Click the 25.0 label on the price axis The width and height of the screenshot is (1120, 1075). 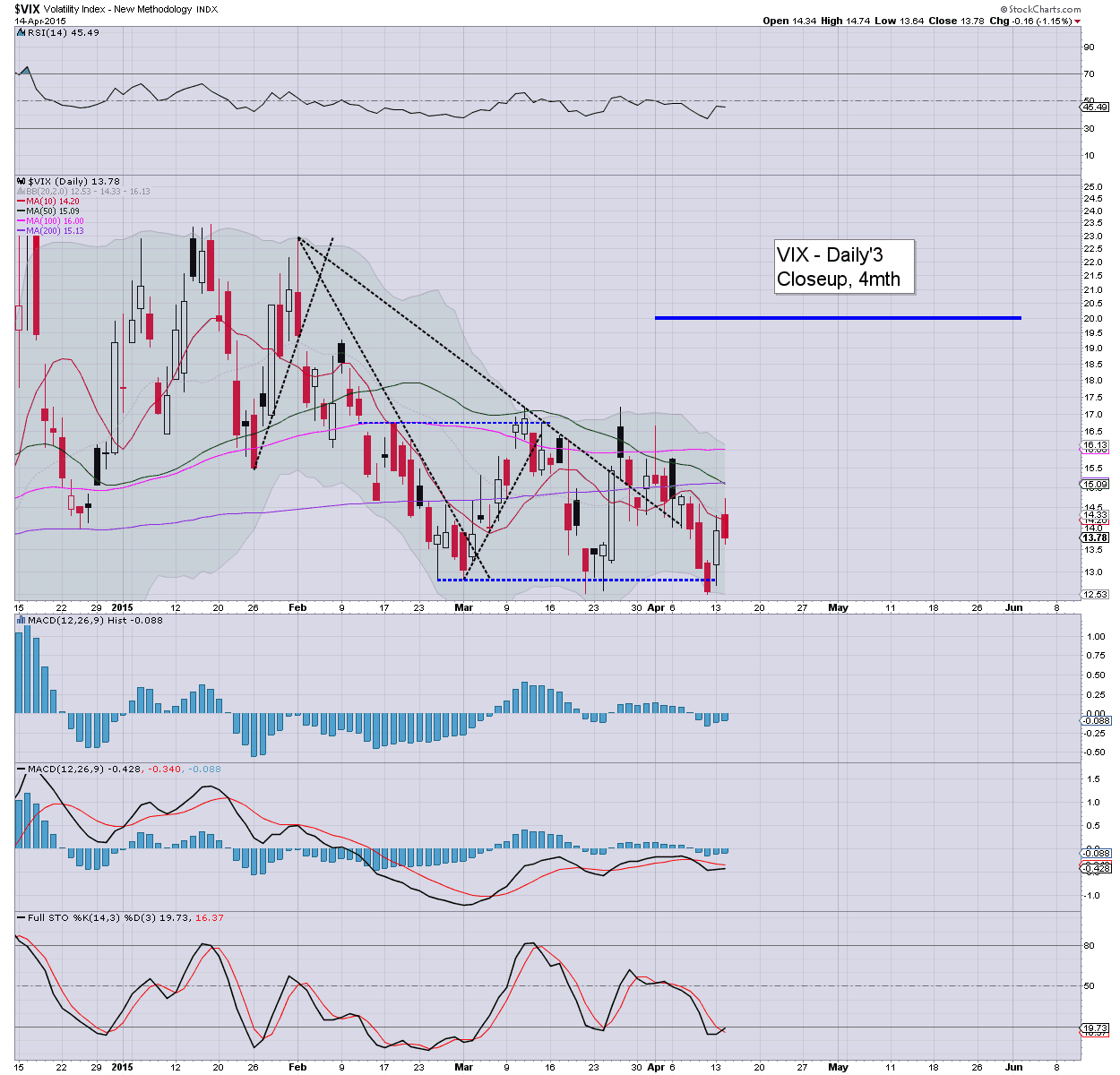tap(1093, 186)
